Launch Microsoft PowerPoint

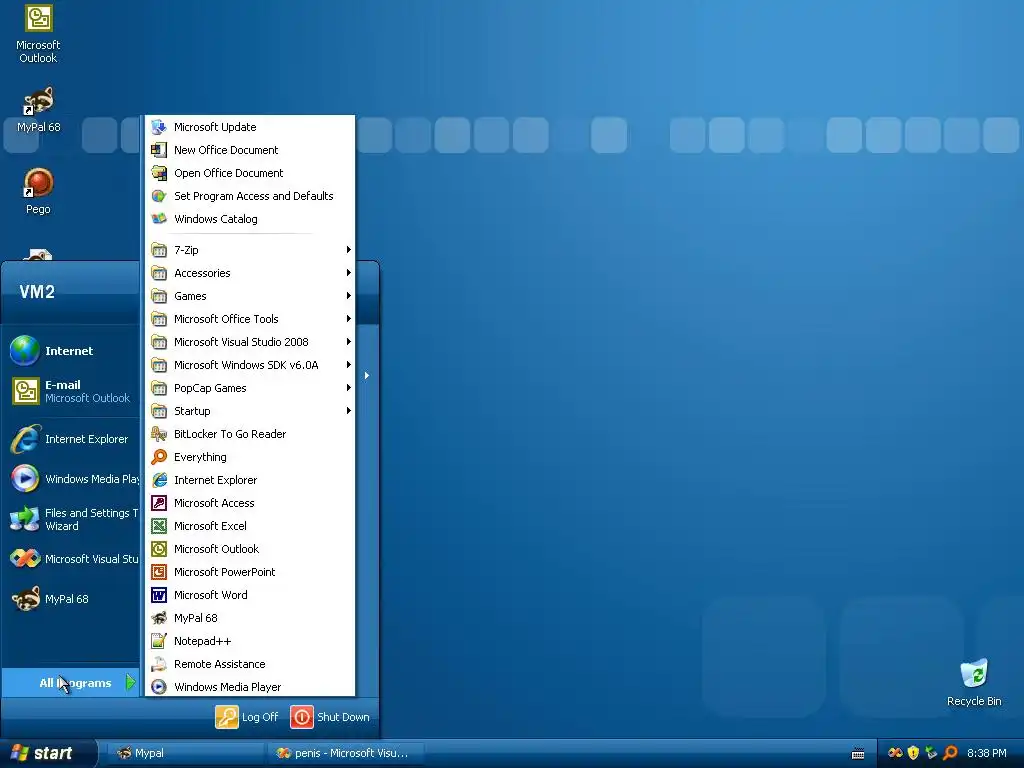click(x=249, y=572)
